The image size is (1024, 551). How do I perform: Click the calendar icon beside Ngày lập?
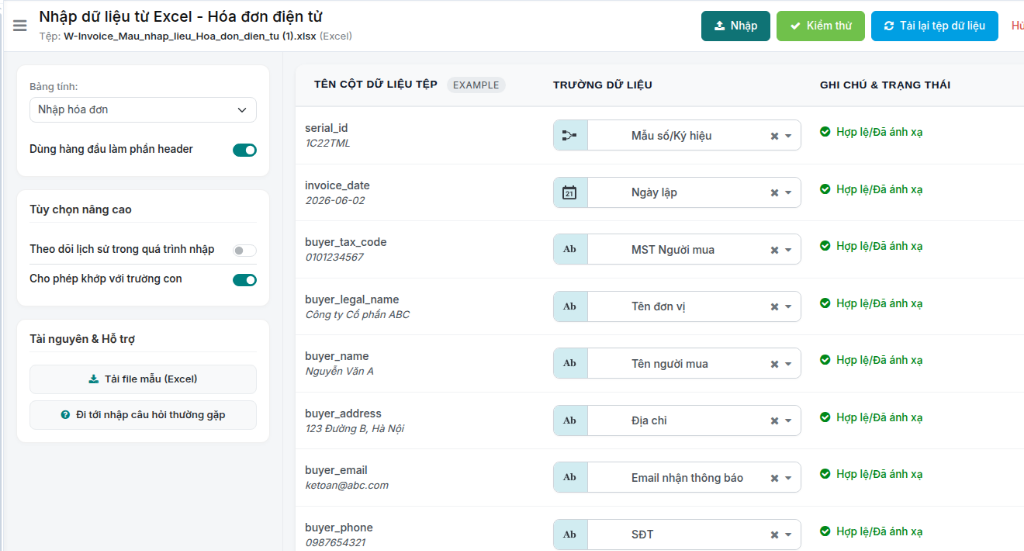(570, 193)
